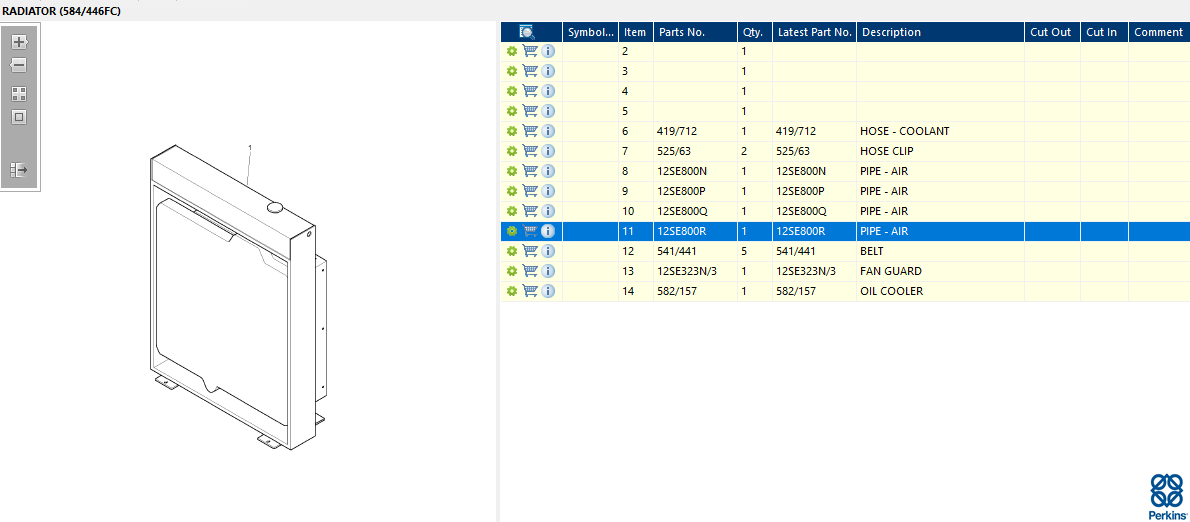
Task: Click the Perkins logo
Action: pos(1167,496)
